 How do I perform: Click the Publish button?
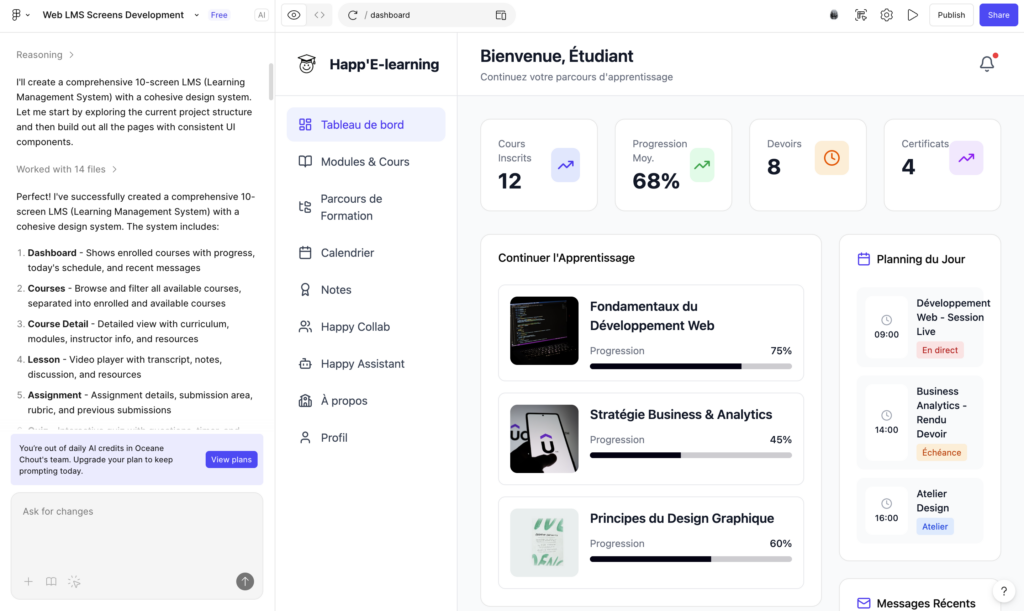(x=951, y=15)
